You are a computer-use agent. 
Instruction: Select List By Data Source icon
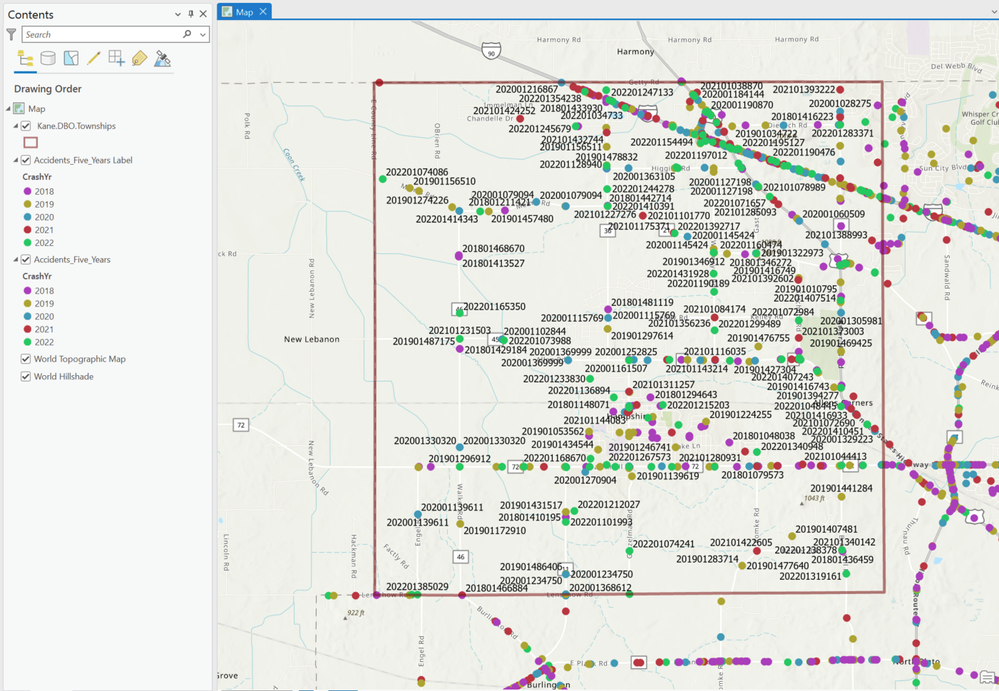click(48, 59)
